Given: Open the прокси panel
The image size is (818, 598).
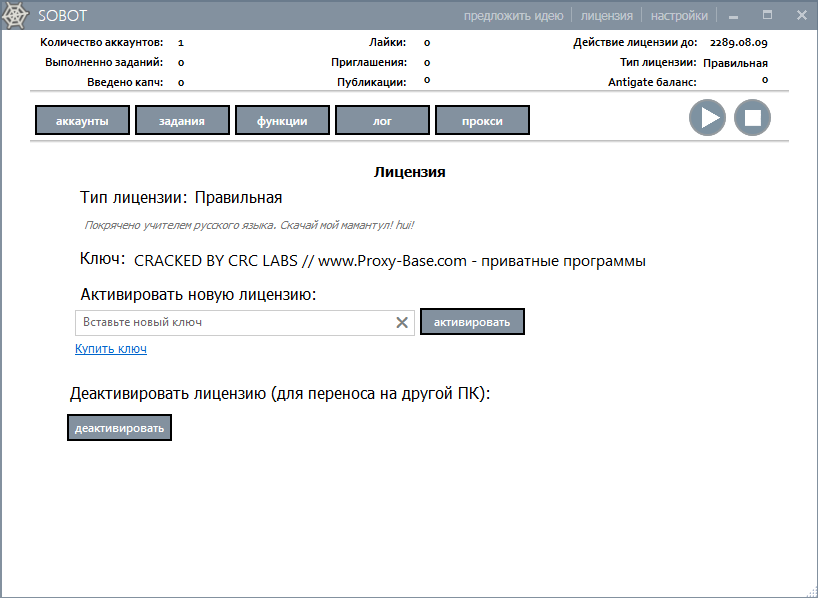Looking at the screenshot, I should point(482,119).
